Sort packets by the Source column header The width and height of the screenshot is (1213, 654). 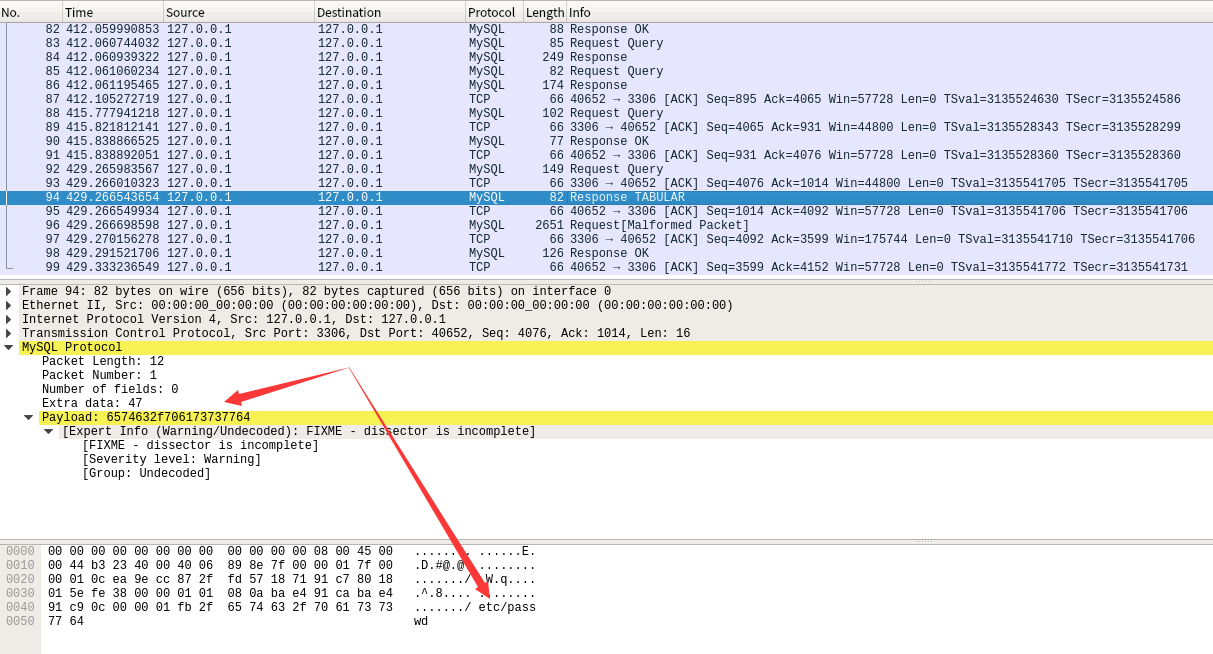tap(238, 12)
